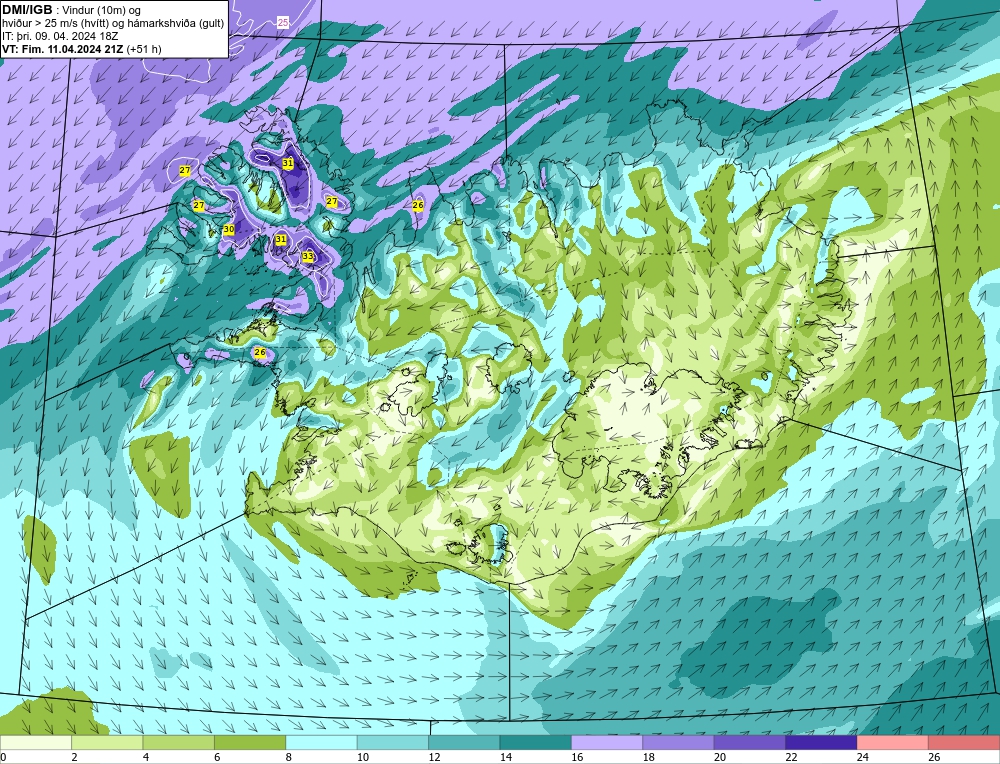Click the 12–14 m/s teal legend swatch

(464, 742)
